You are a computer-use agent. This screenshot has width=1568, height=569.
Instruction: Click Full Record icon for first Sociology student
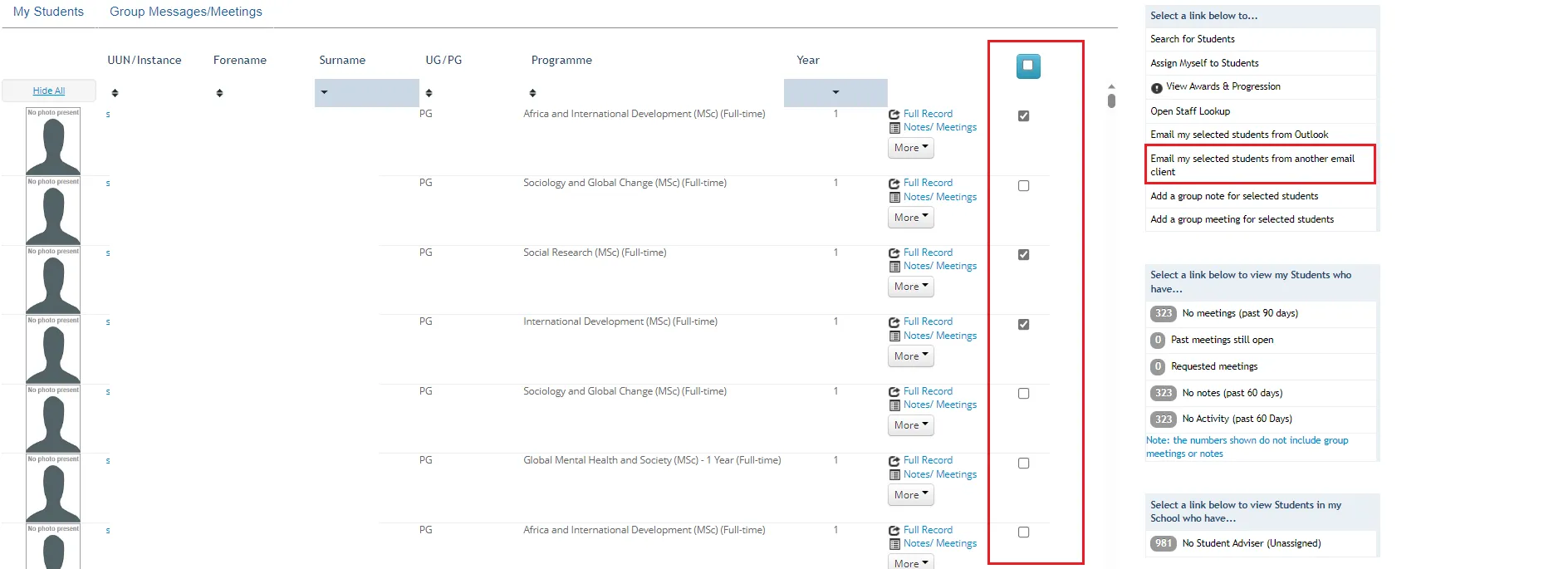pyautogui.click(x=894, y=184)
